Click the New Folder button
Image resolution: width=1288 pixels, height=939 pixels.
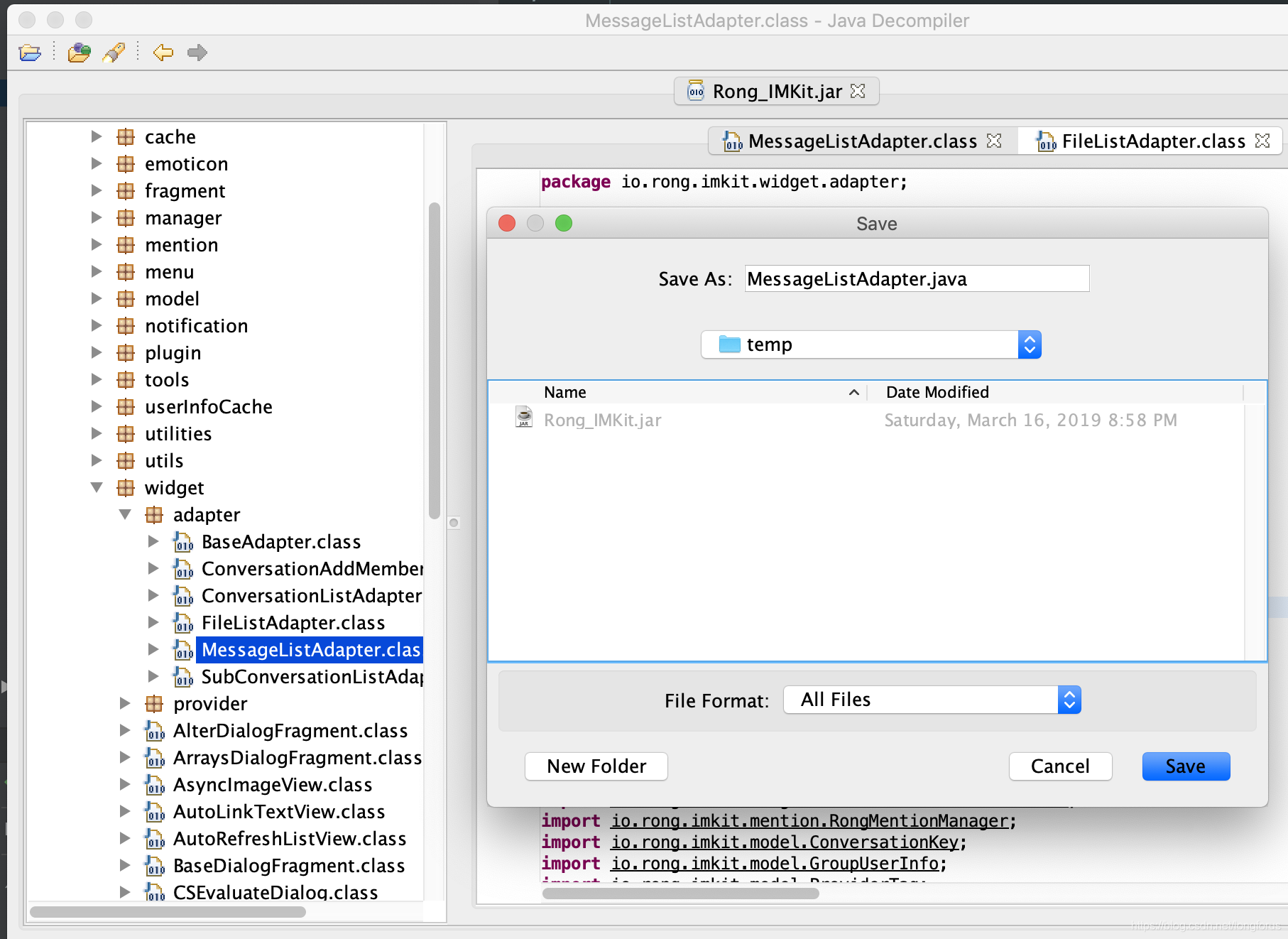tap(596, 766)
